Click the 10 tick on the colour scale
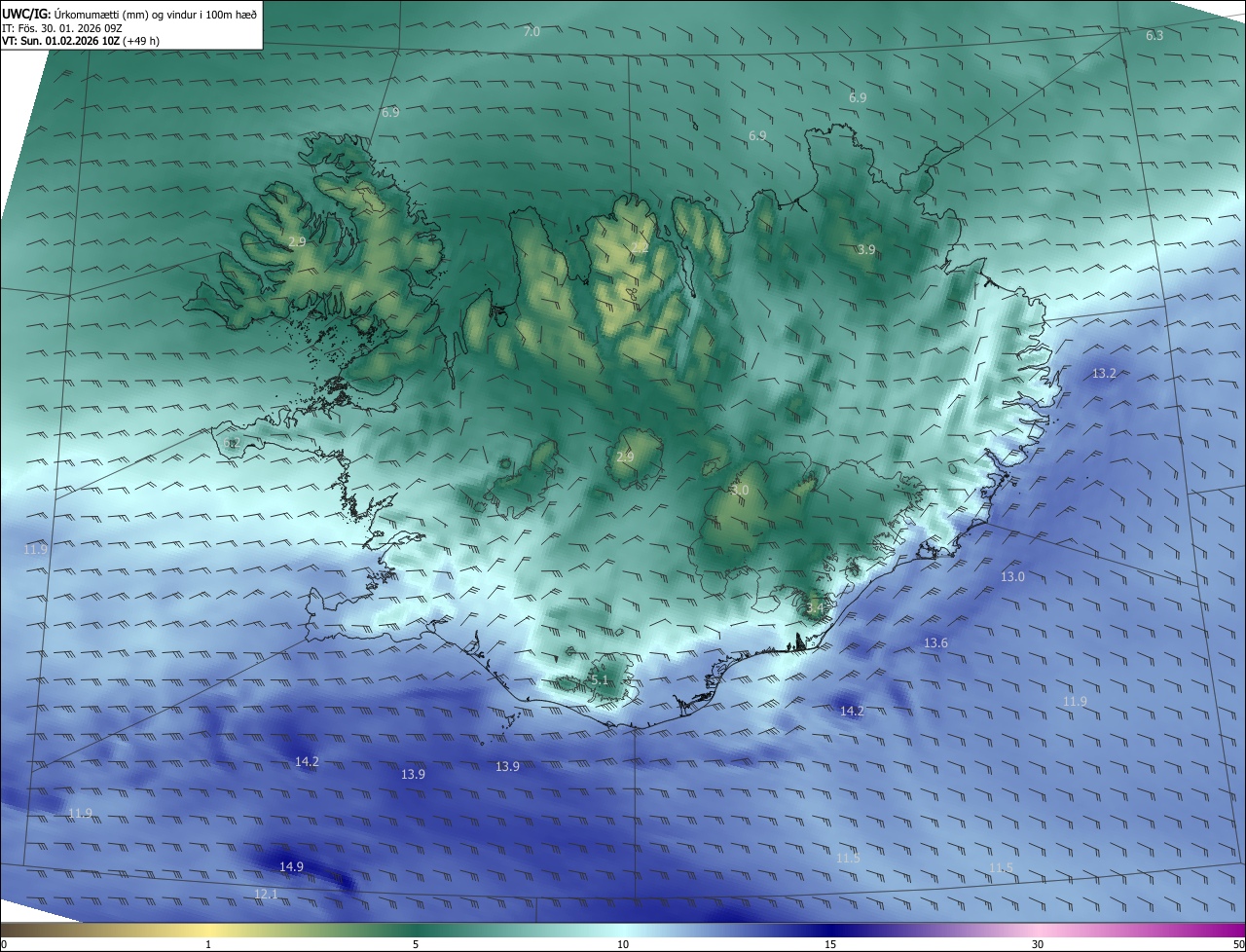 pos(623,944)
